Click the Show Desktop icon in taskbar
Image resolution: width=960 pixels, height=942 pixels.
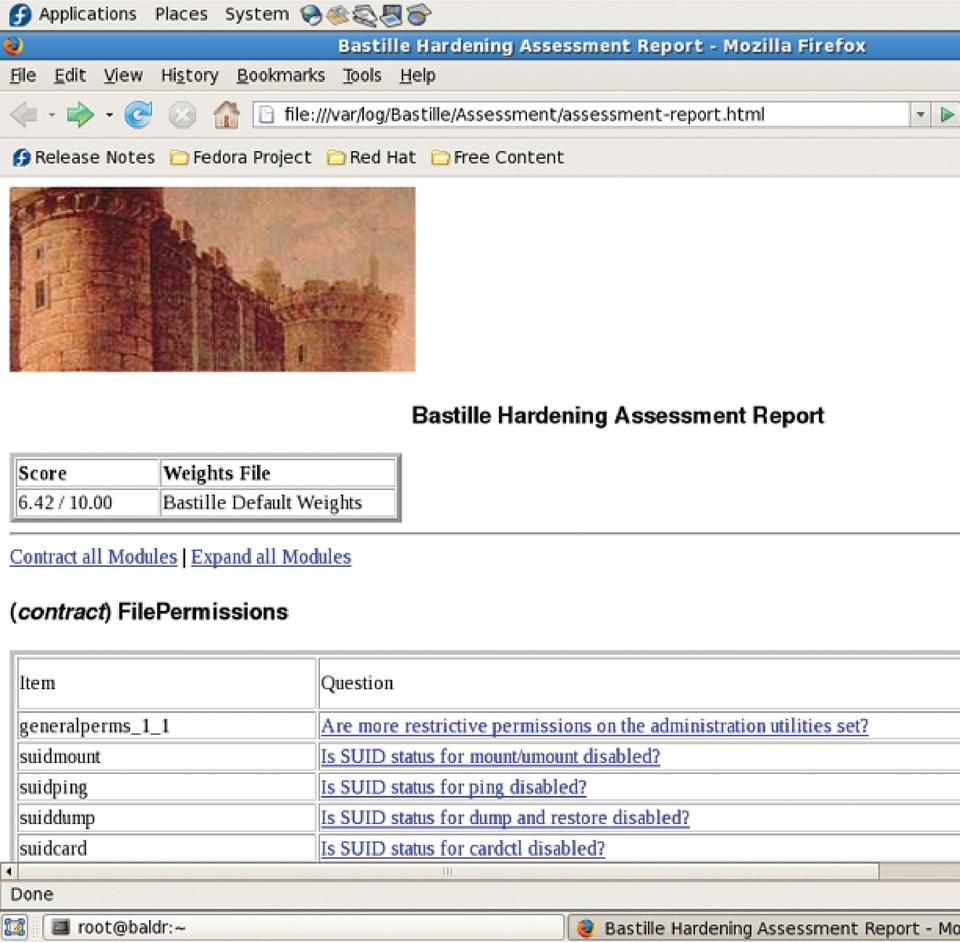tap(14, 927)
